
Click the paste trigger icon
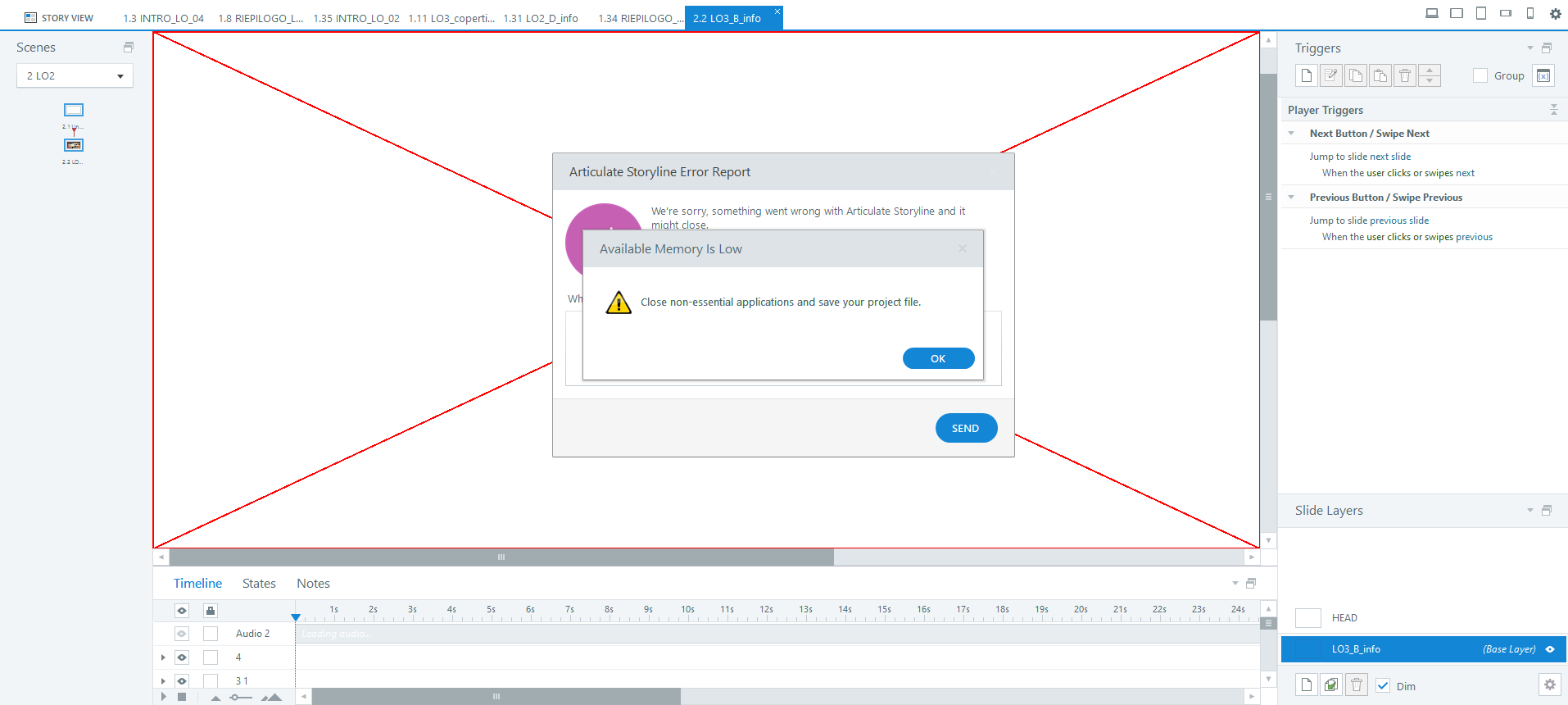1380,75
